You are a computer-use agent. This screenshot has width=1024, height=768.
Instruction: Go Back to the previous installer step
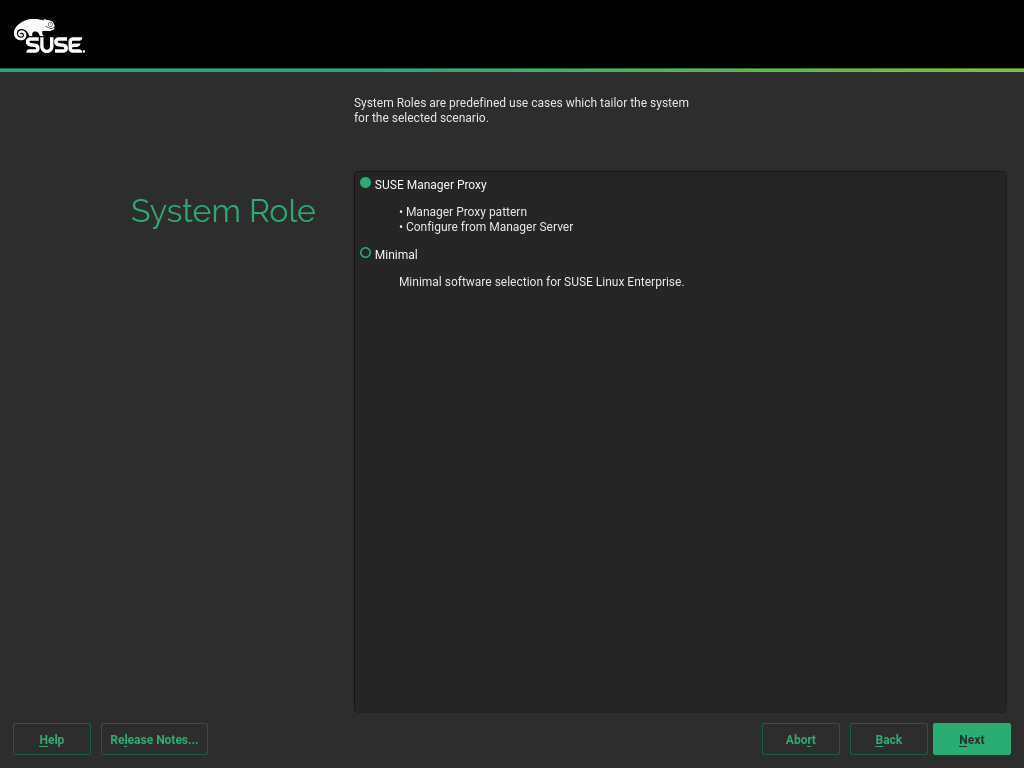[888, 739]
